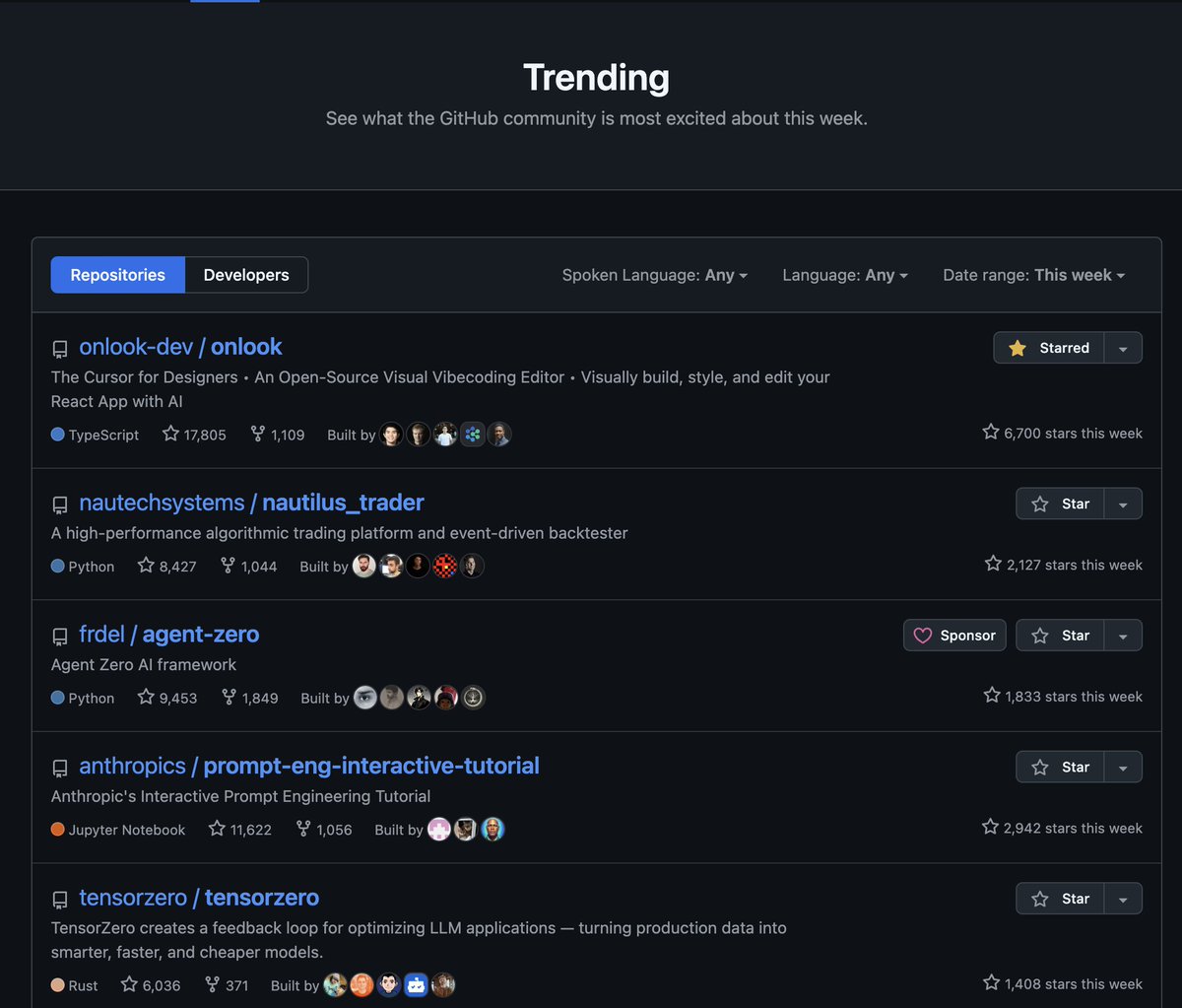Click first contributor avatar for agent-zero
The height and width of the screenshot is (1008, 1182).
pos(365,698)
